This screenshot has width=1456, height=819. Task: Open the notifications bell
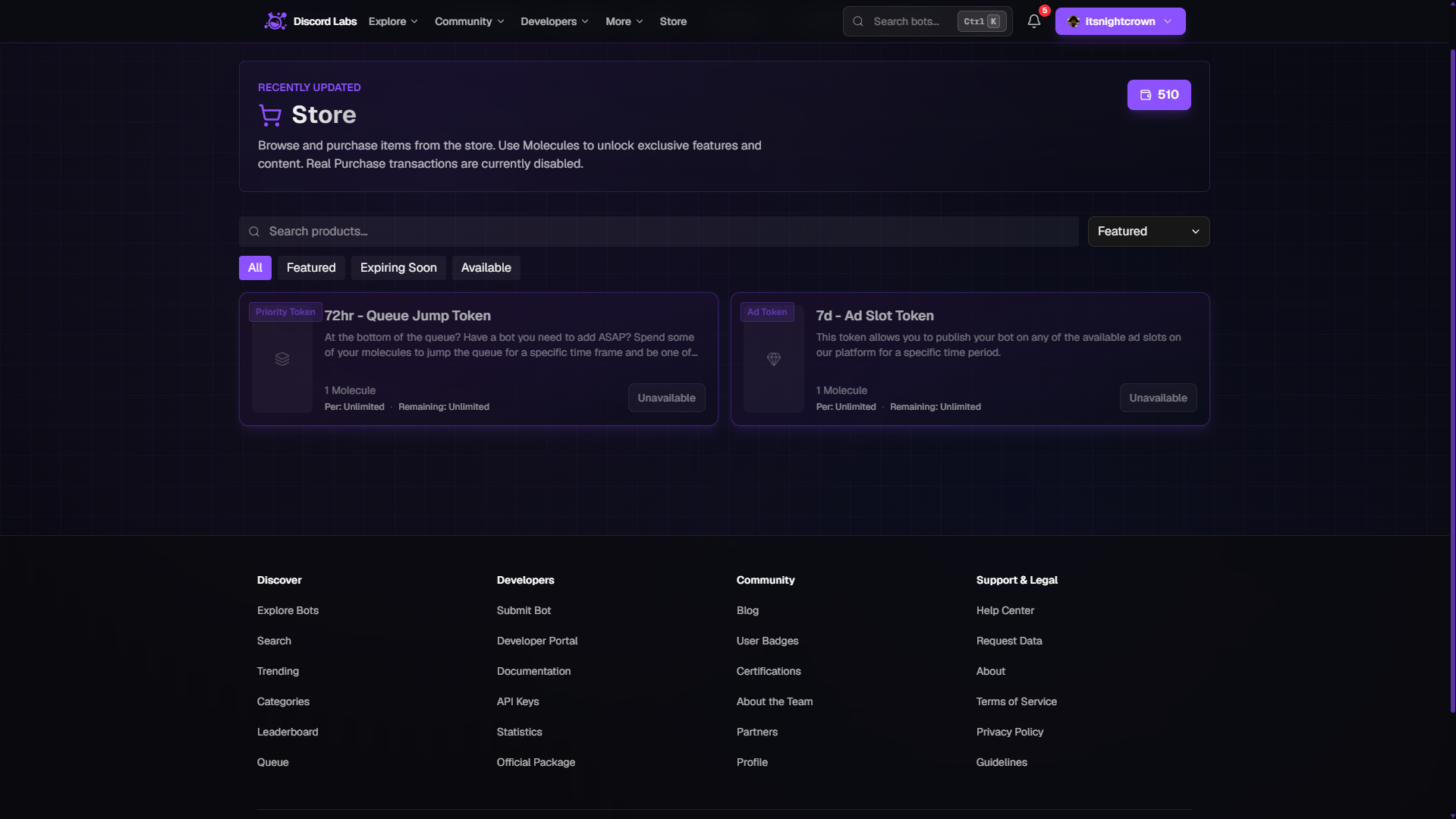pos(1033,21)
